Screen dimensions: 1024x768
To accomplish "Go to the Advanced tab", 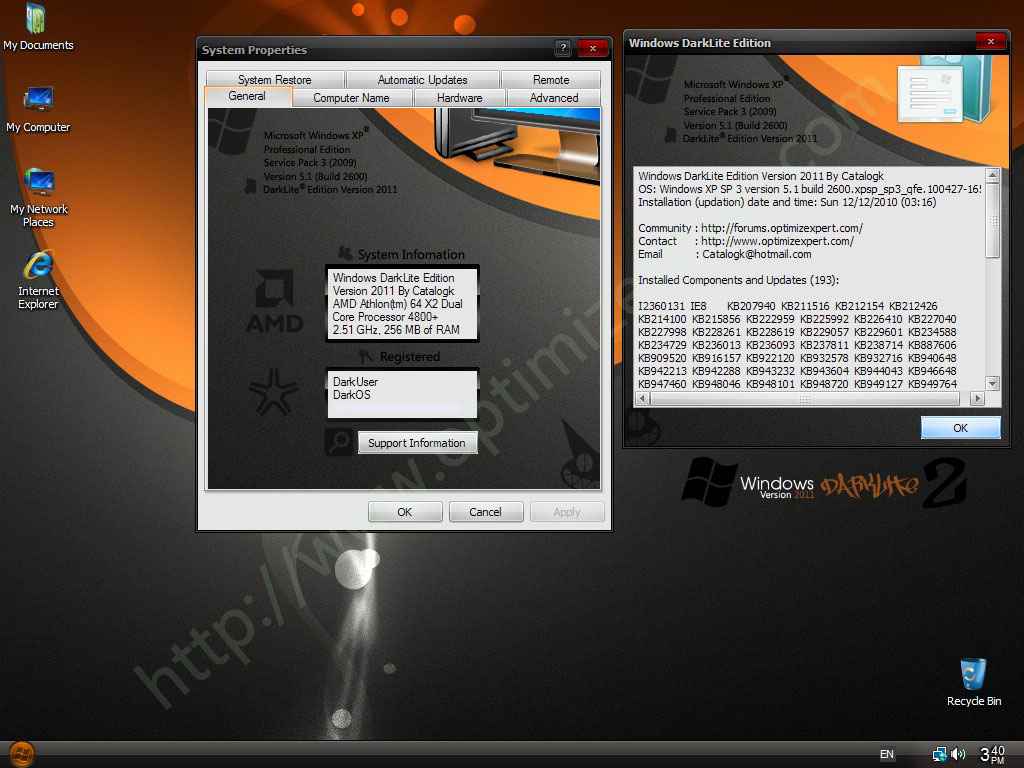I will point(554,98).
